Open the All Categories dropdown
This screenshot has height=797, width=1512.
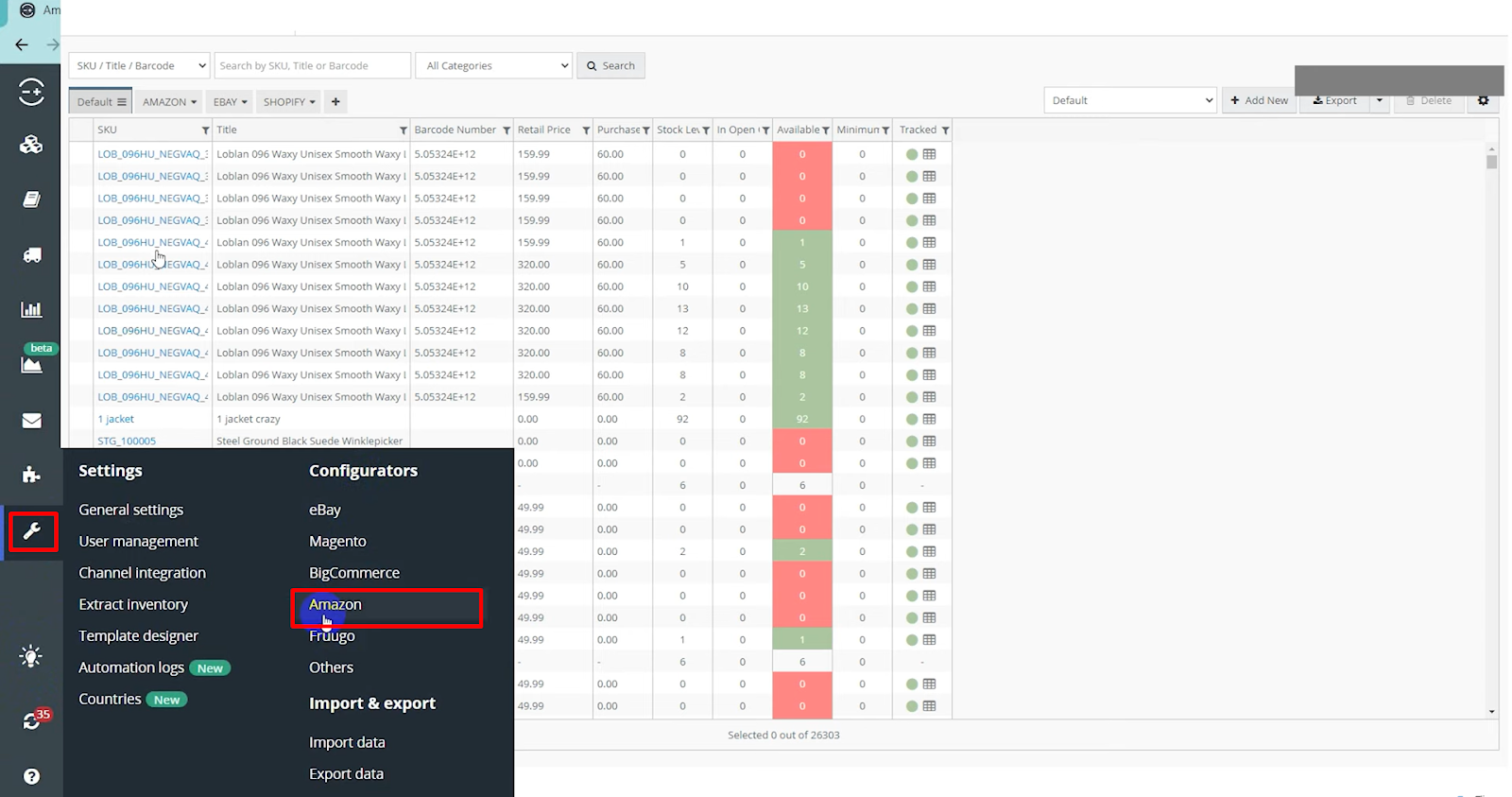tap(494, 65)
